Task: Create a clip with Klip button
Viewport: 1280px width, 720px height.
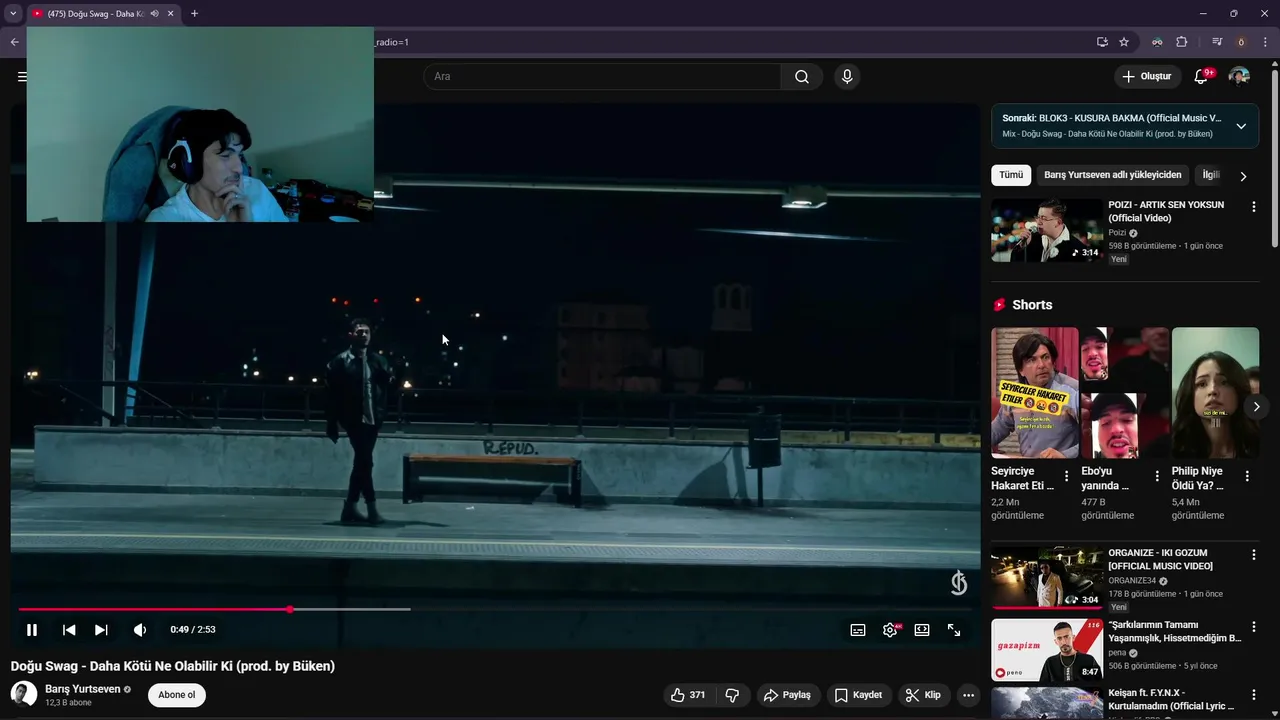Action: click(x=923, y=695)
